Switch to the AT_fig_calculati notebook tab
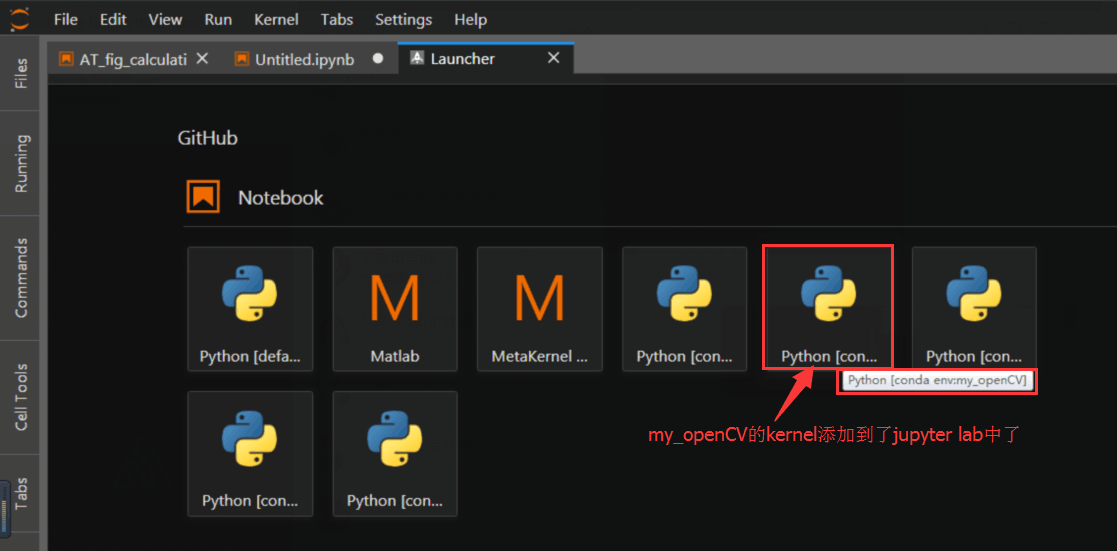Viewport: 1117px width, 551px height. (133, 59)
